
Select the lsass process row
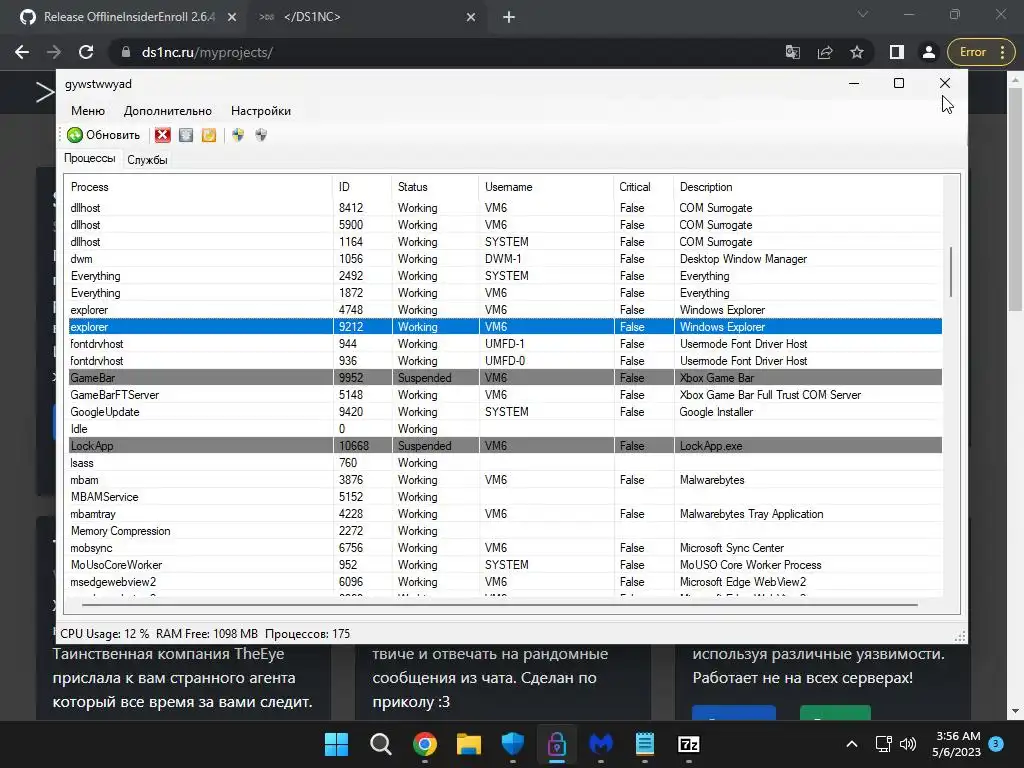pyautogui.click(x=505, y=462)
